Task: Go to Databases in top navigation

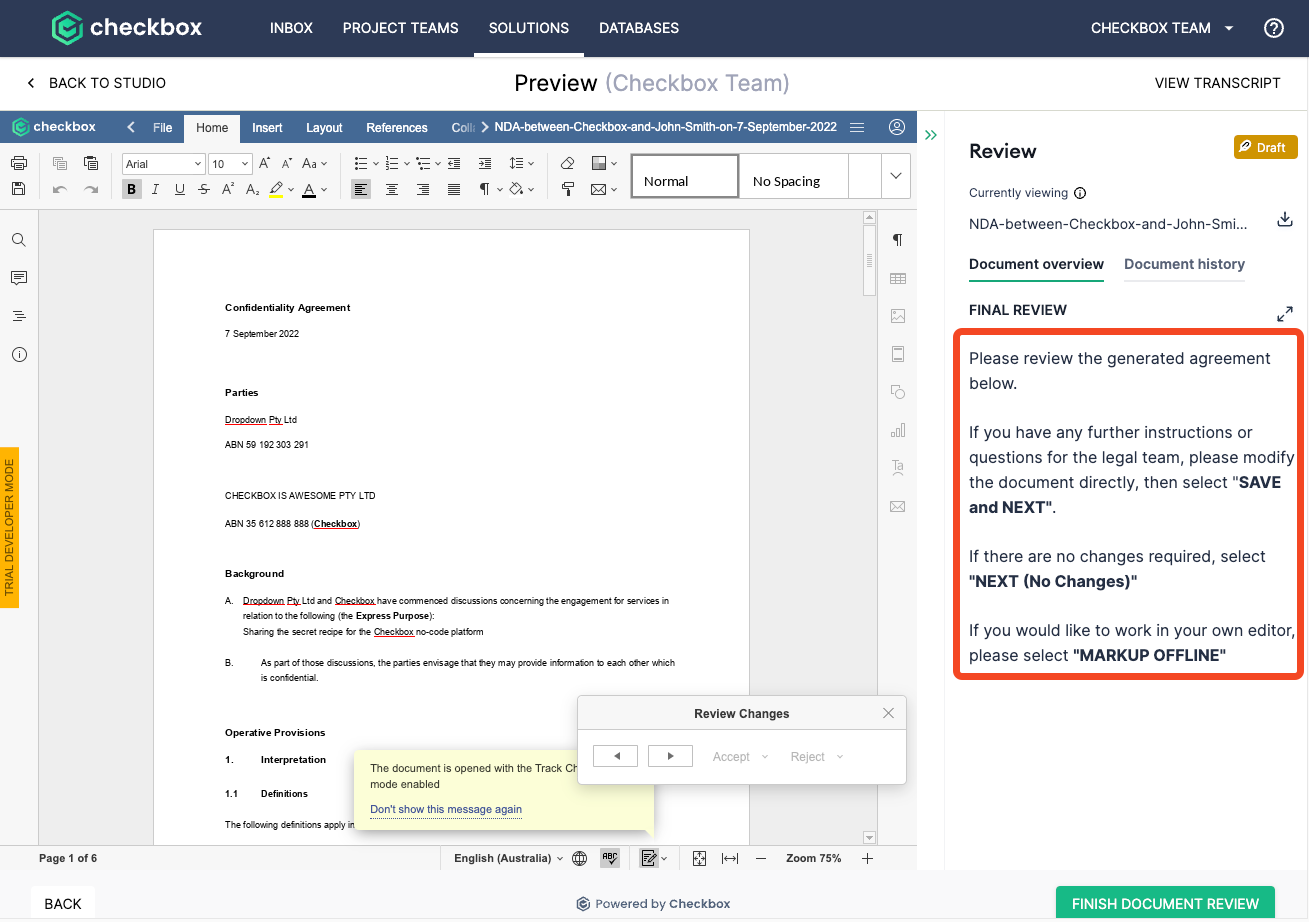Action: [639, 28]
